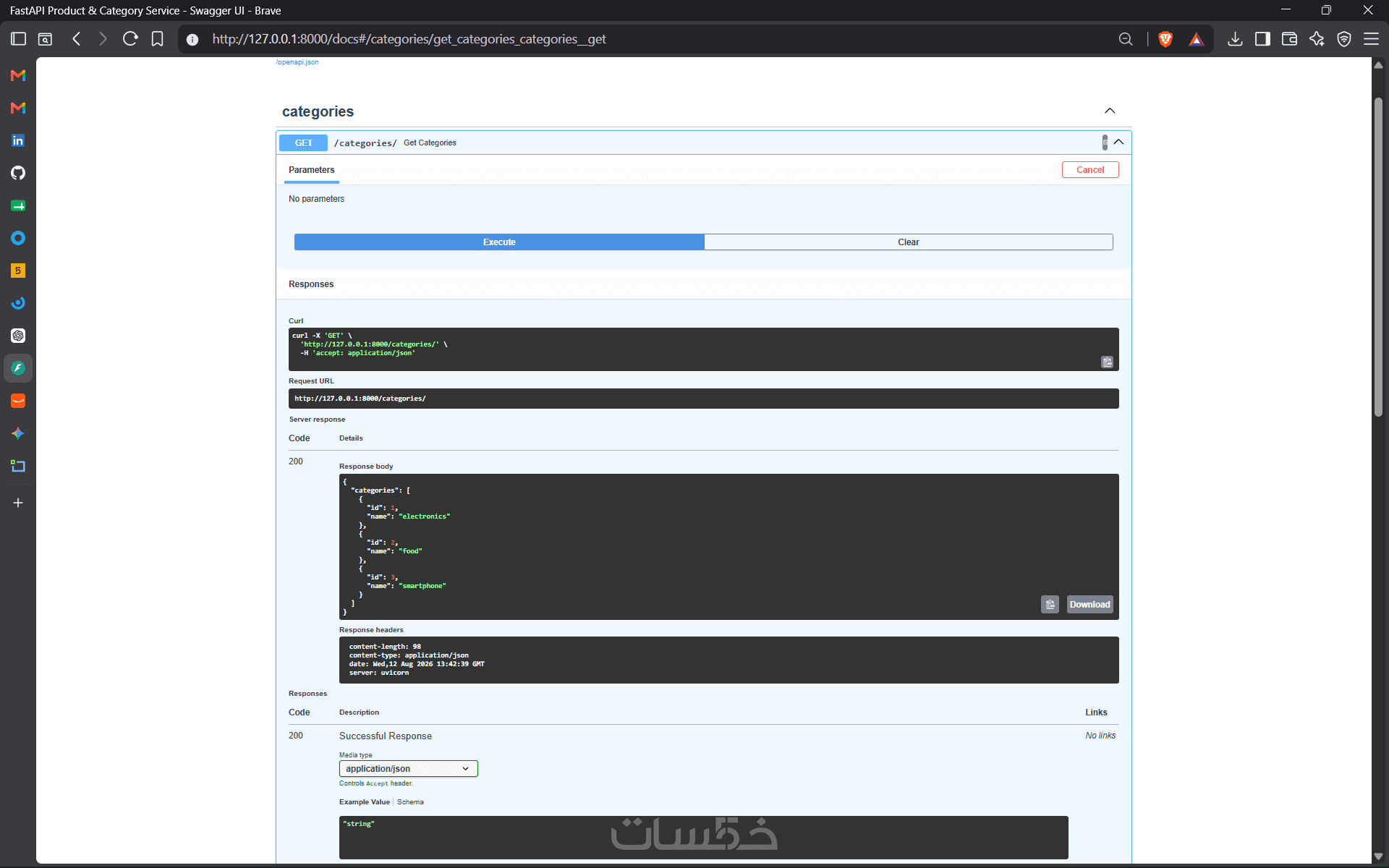1389x868 pixels.
Task: Open first Gmail sidebar shortcut
Action: click(x=18, y=75)
